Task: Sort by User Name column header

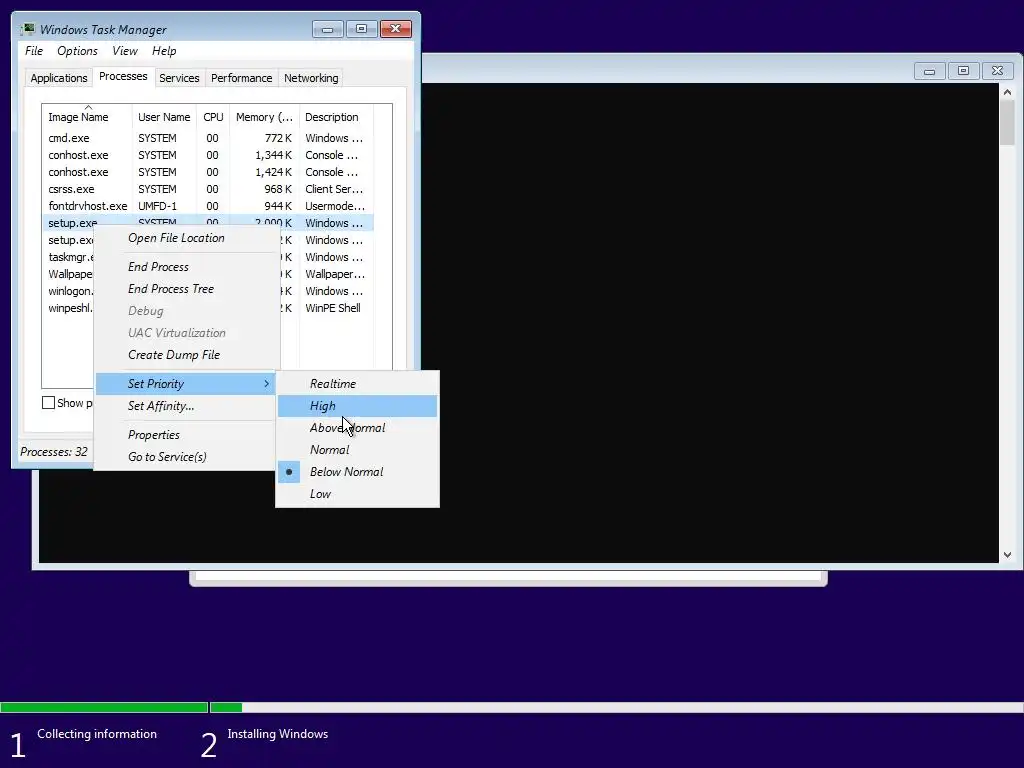Action: (165, 117)
